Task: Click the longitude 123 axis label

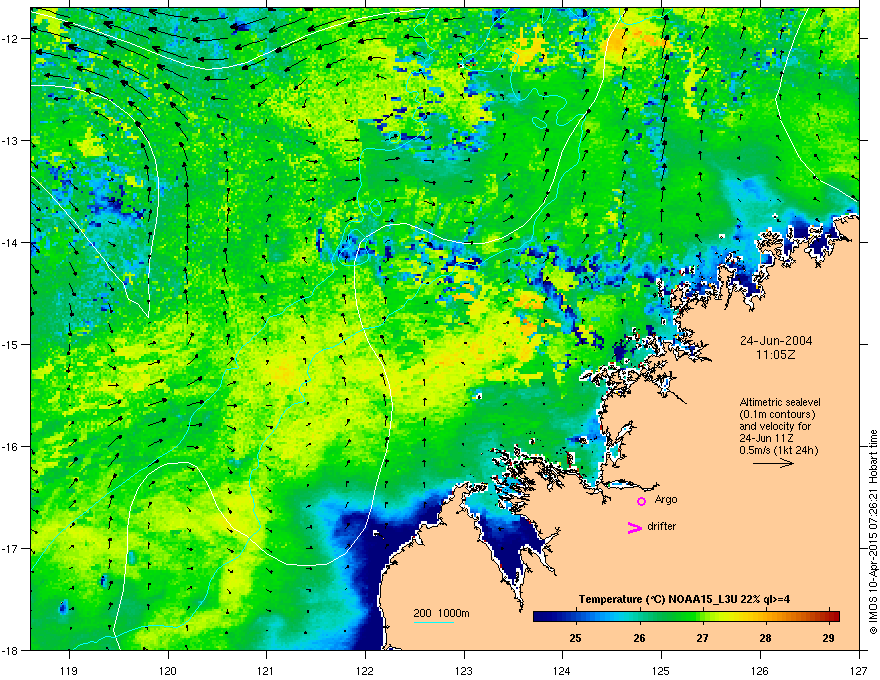Action: [x=464, y=670]
